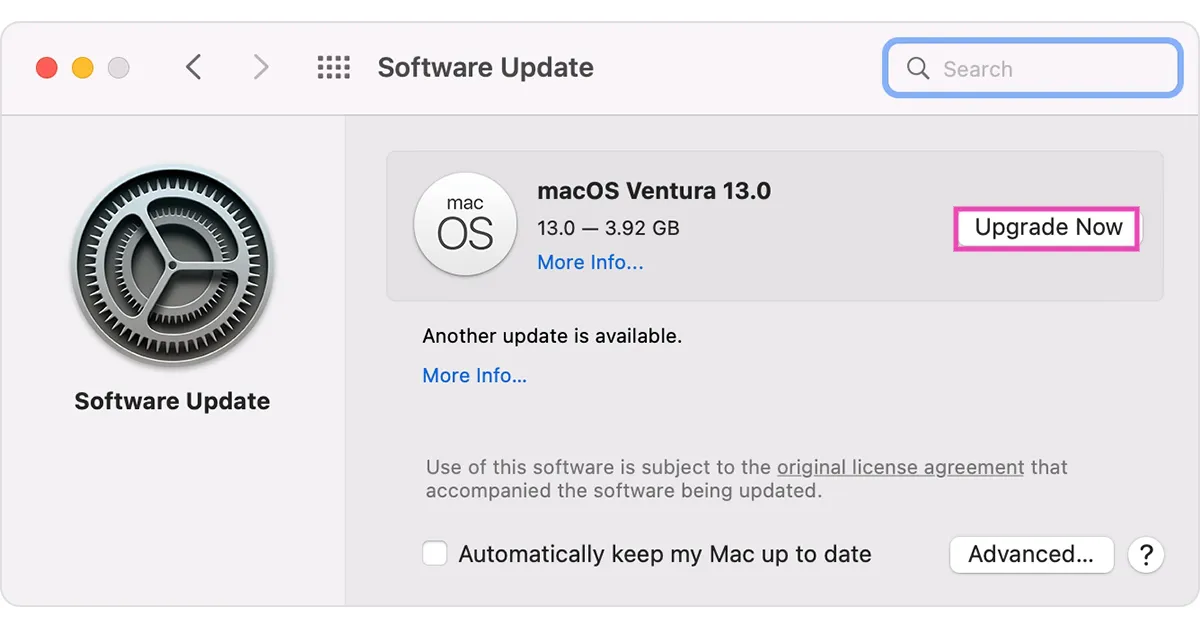Screen dimensions: 1200x628
Task: Open help with the question mark button
Action: click(x=1145, y=554)
